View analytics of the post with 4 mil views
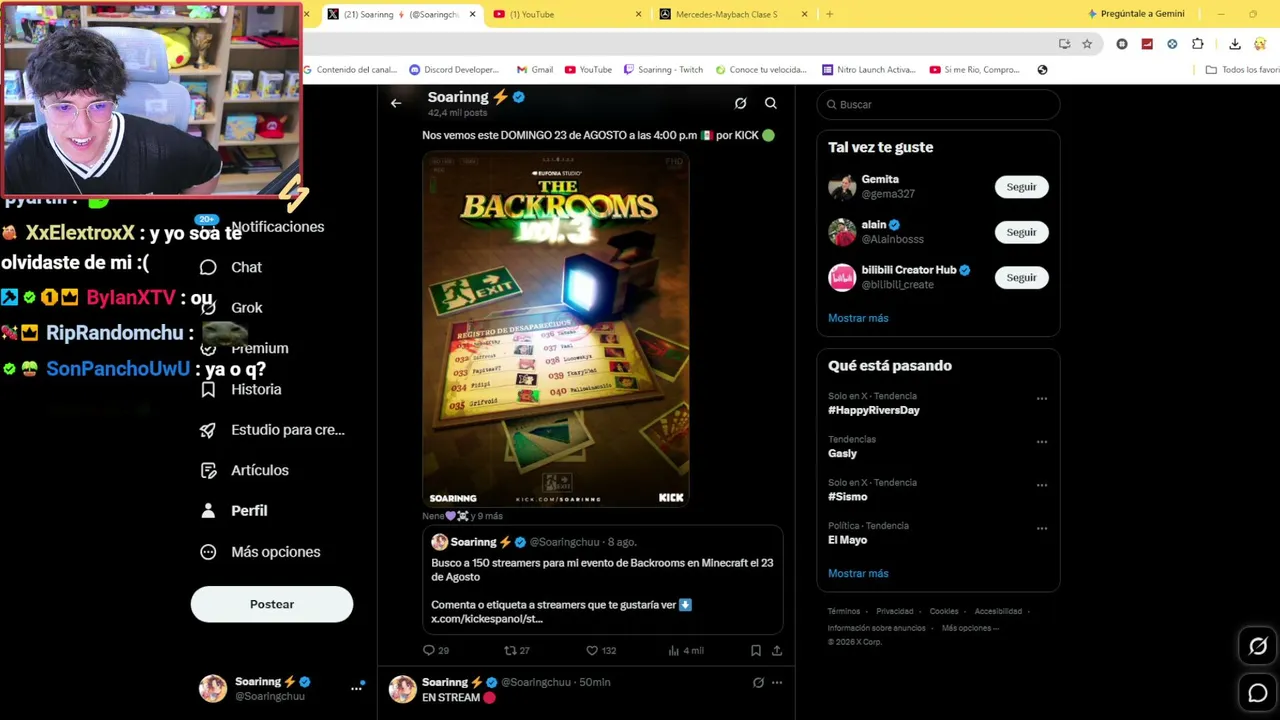This screenshot has width=1280, height=720. click(685, 650)
